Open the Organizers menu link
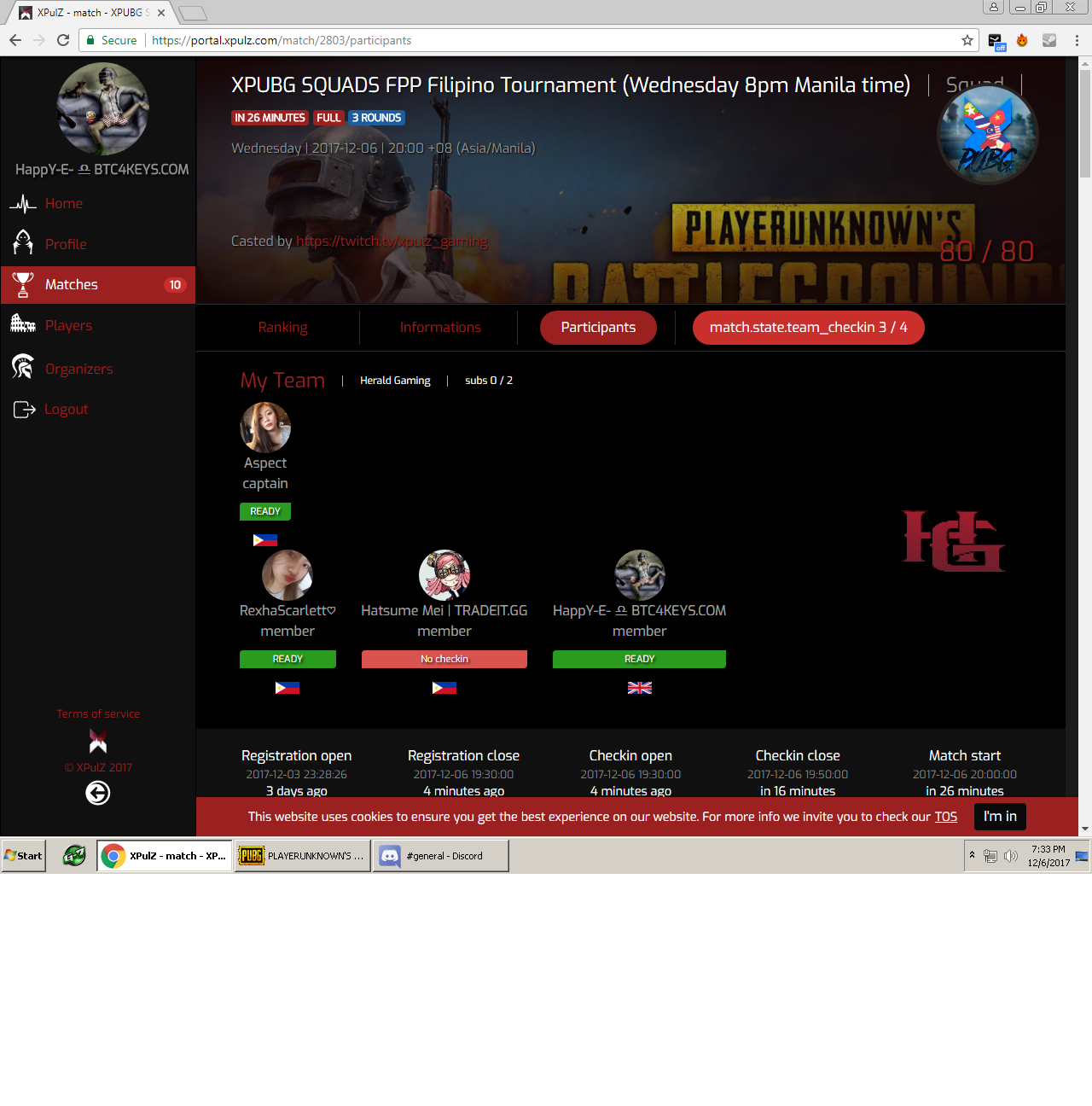1092x1106 pixels. click(78, 369)
